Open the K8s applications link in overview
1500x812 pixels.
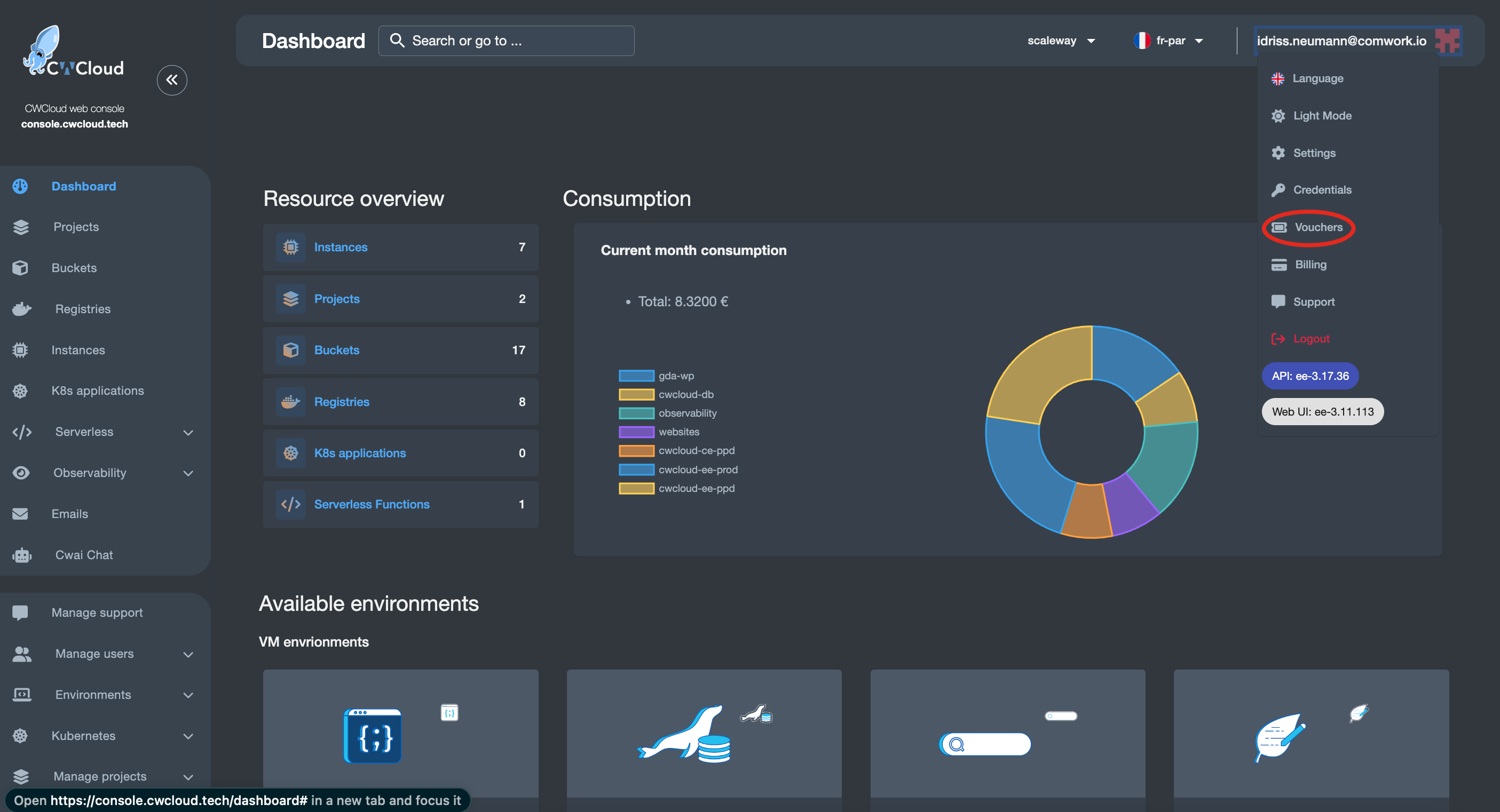(x=360, y=453)
